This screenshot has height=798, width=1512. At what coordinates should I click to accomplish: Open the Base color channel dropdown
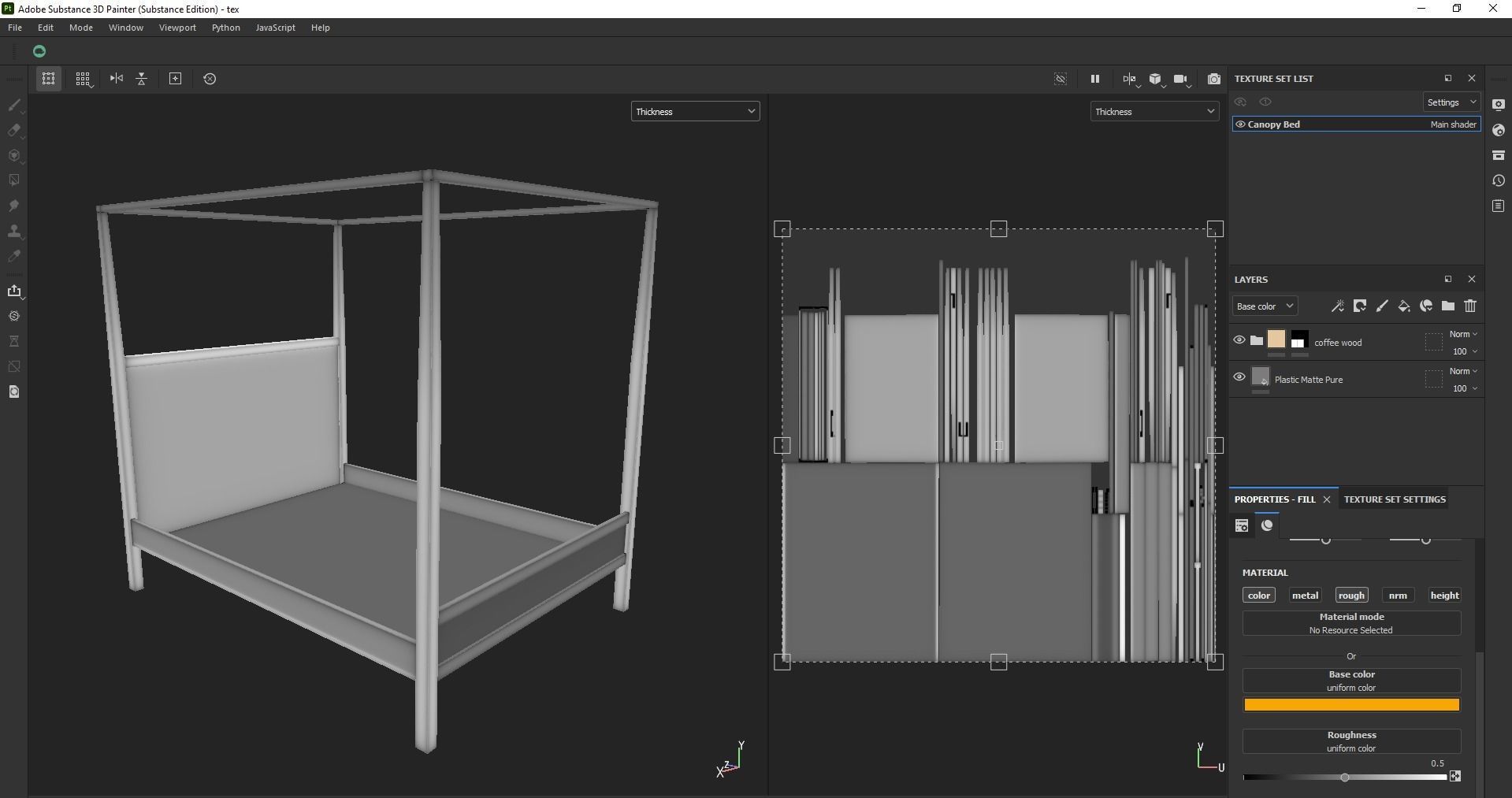tap(1265, 306)
